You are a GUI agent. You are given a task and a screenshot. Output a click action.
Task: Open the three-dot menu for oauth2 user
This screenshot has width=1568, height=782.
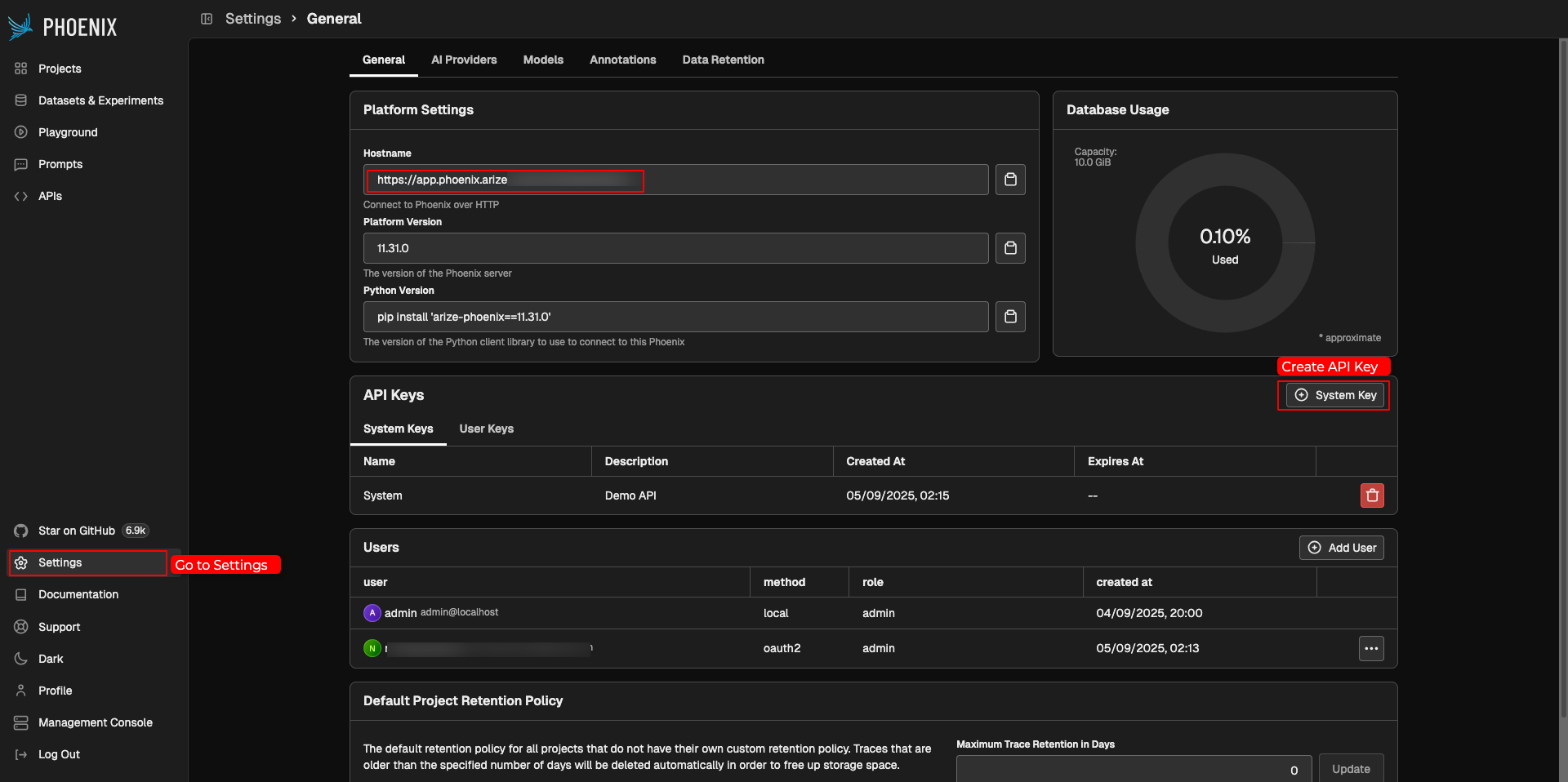coord(1371,648)
